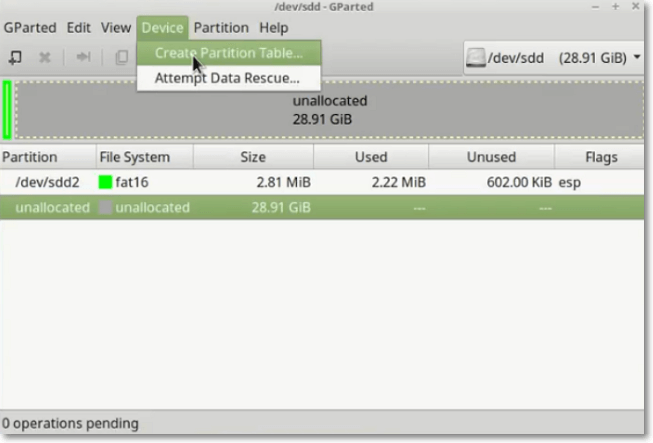653x443 pixels.
Task: Click the 2.22 MiB used value
Action: pos(399,182)
